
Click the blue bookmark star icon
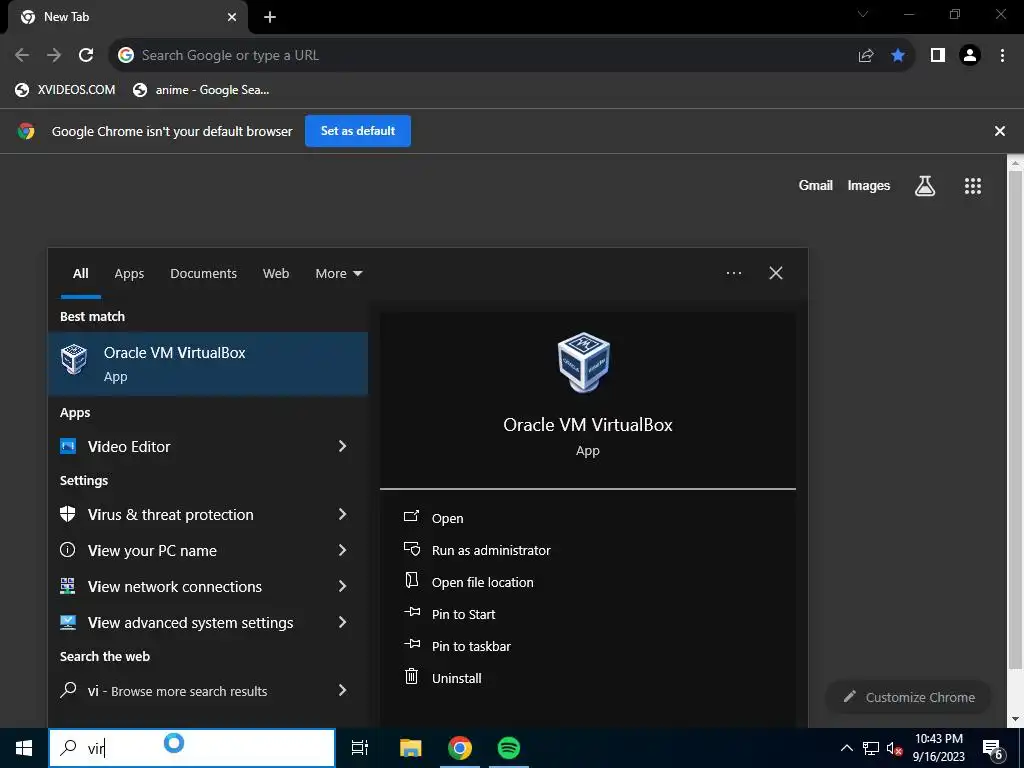[x=898, y=56]
